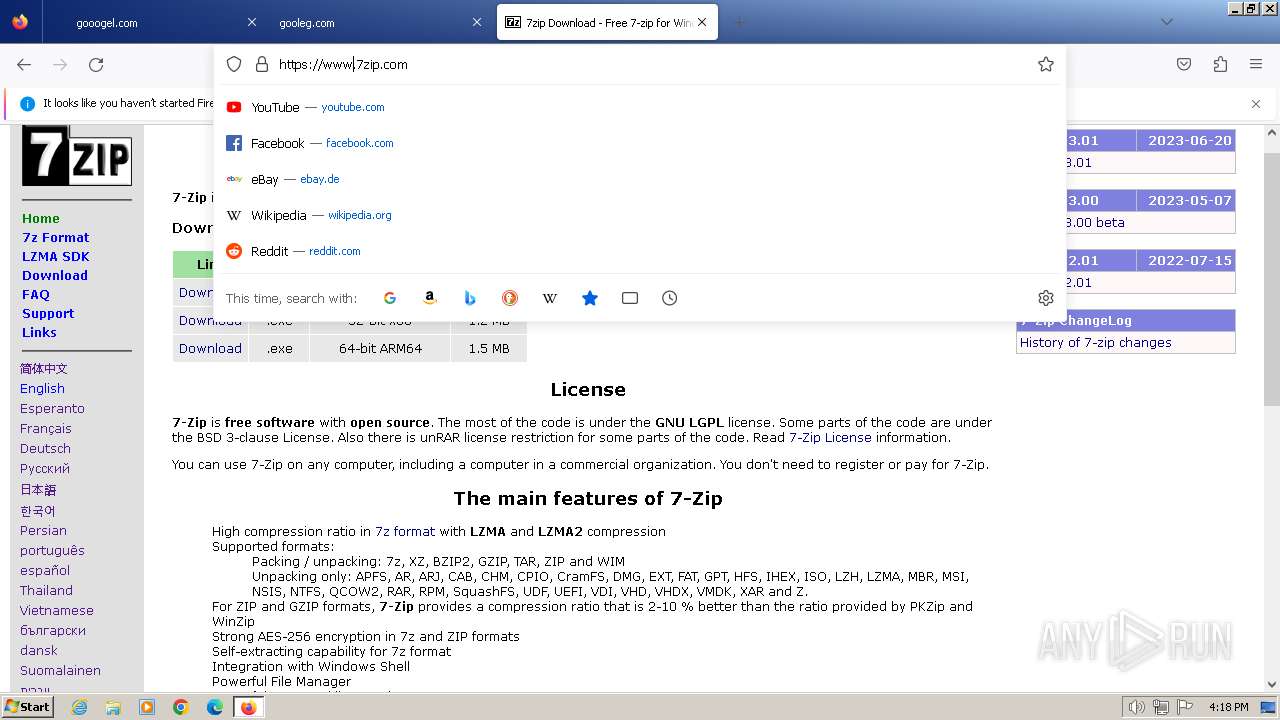
Task: Choose the Reddit suggestion
Action: coord(640,251)
